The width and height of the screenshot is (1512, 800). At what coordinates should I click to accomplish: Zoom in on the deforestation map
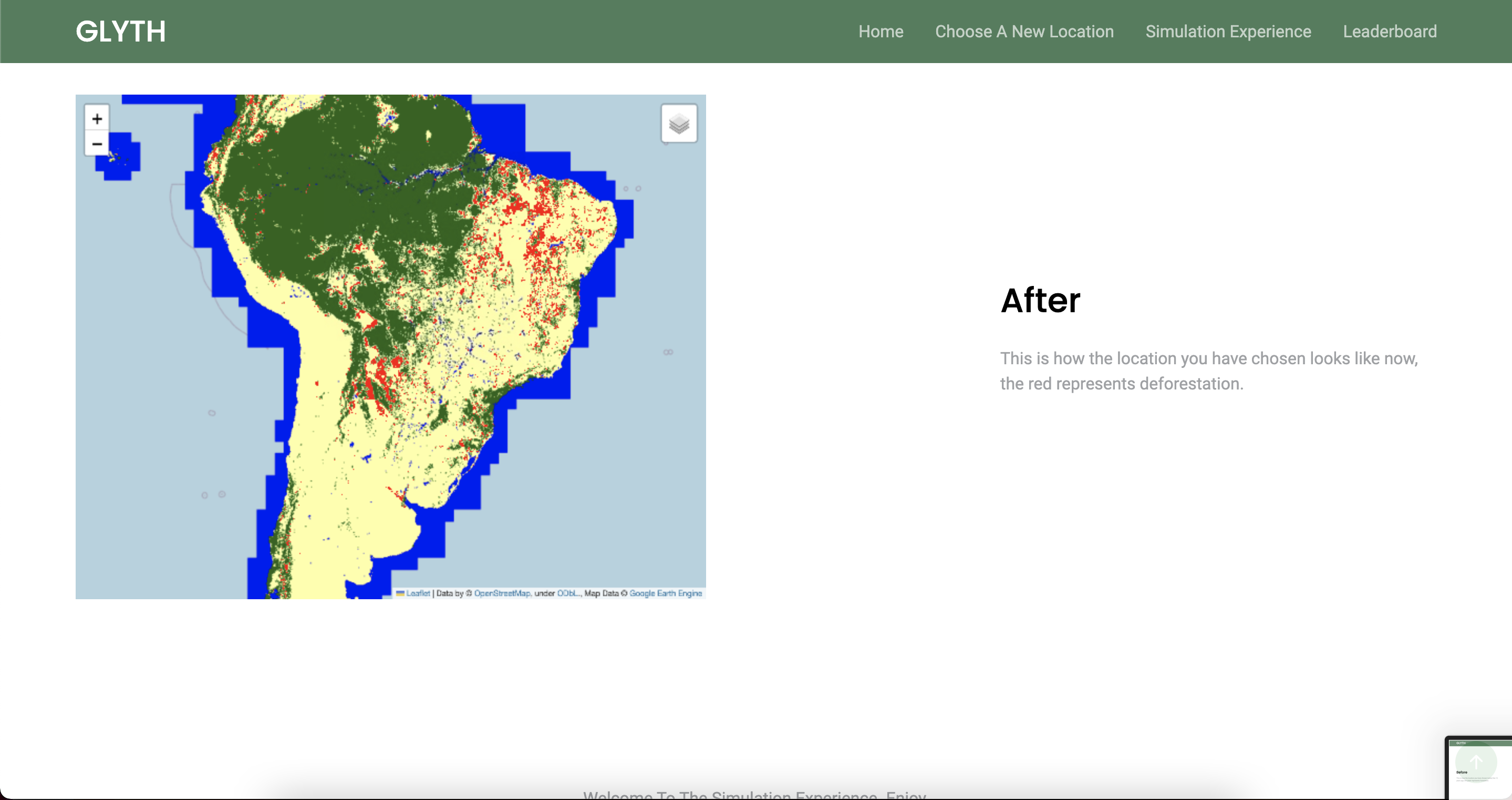(x=97, y=119)
